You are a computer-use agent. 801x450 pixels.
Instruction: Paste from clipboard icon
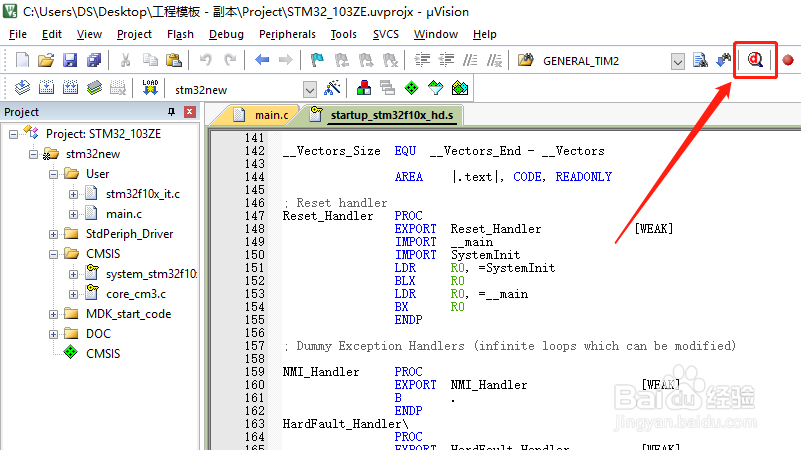coord(174,60)
